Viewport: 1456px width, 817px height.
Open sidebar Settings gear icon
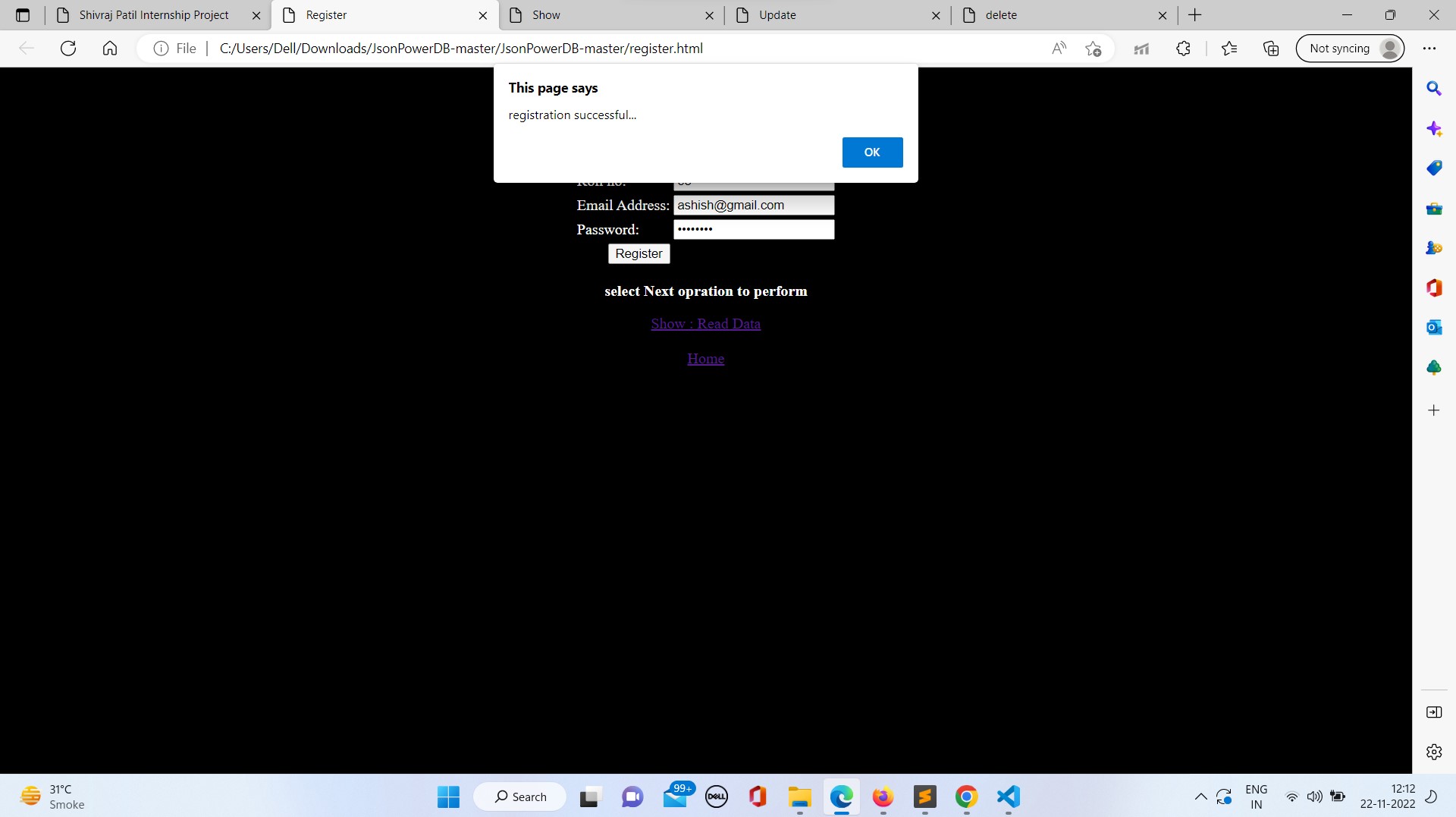coord(1435,752)
